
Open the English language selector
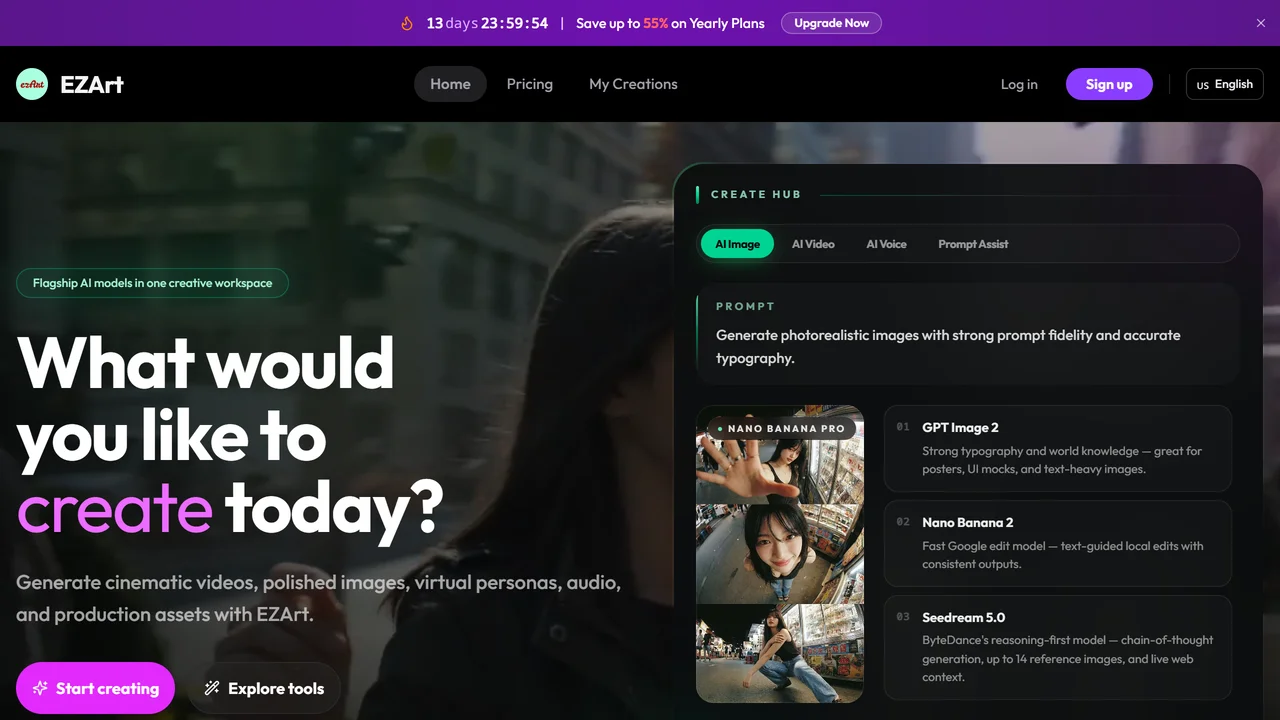pyautogui.click(x=1224, y=84)
